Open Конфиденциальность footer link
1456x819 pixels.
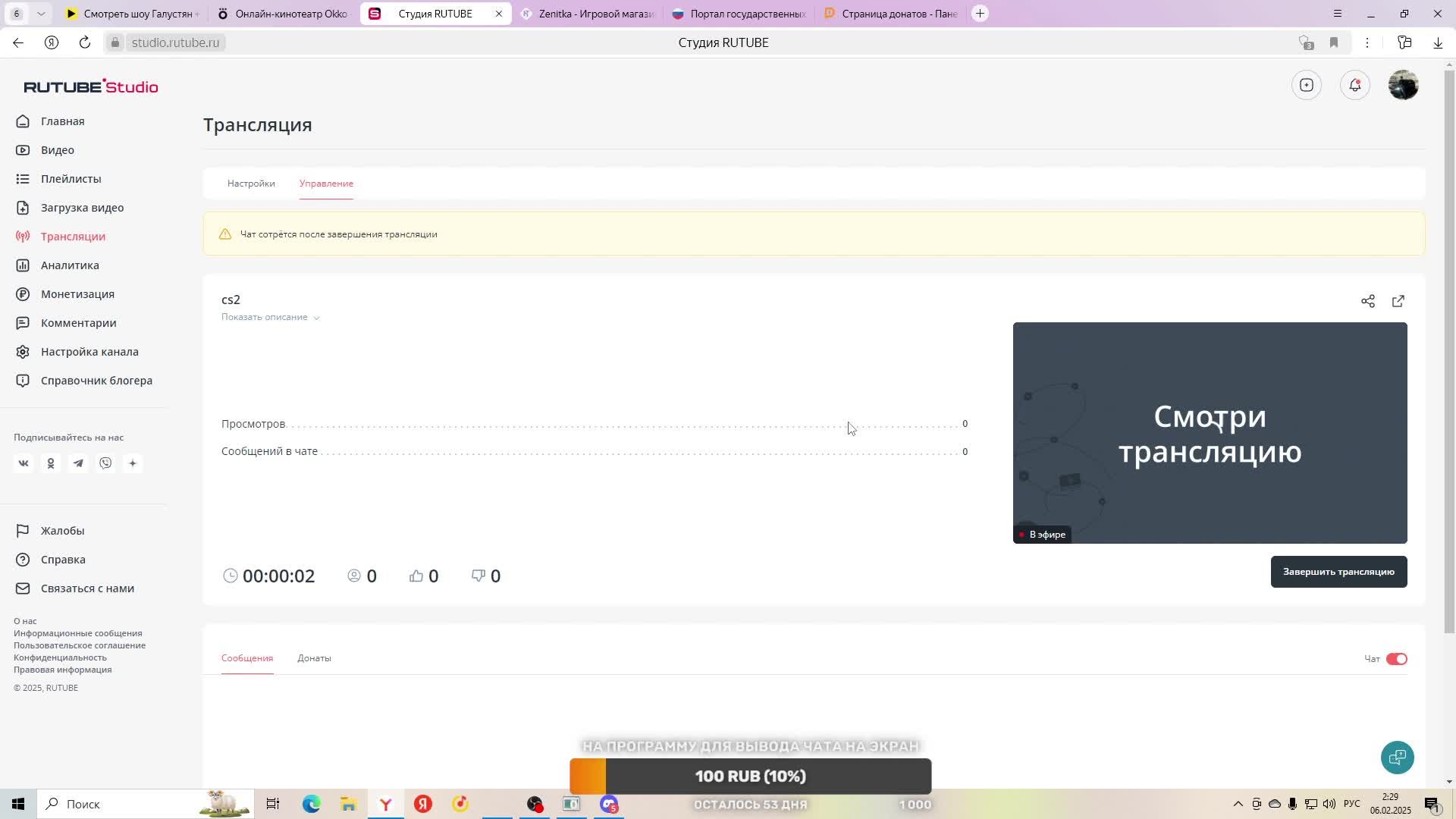(x=60, y=657)
